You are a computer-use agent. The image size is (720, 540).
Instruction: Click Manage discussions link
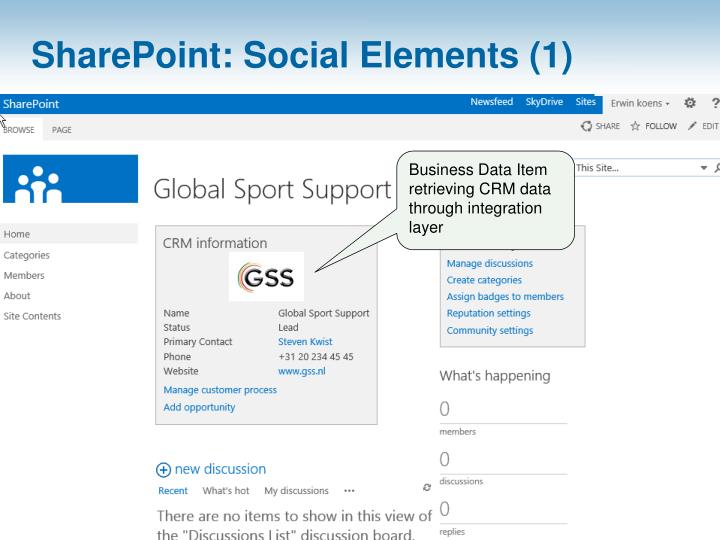pyautogui.click(x=489, y=264)
